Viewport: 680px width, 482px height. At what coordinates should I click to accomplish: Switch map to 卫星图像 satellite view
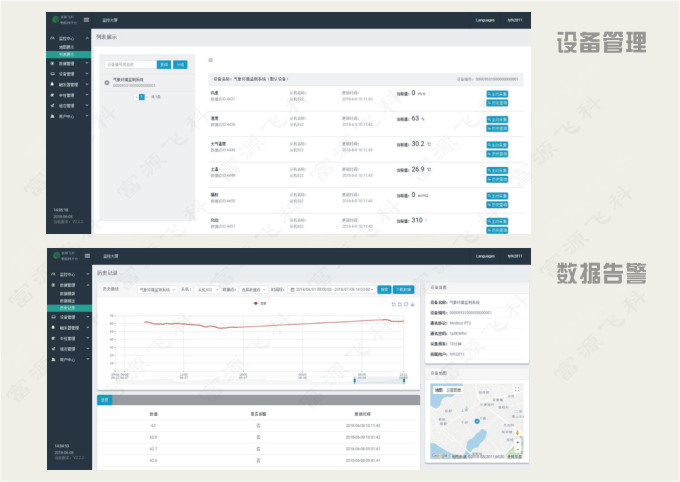click(453, 391)
